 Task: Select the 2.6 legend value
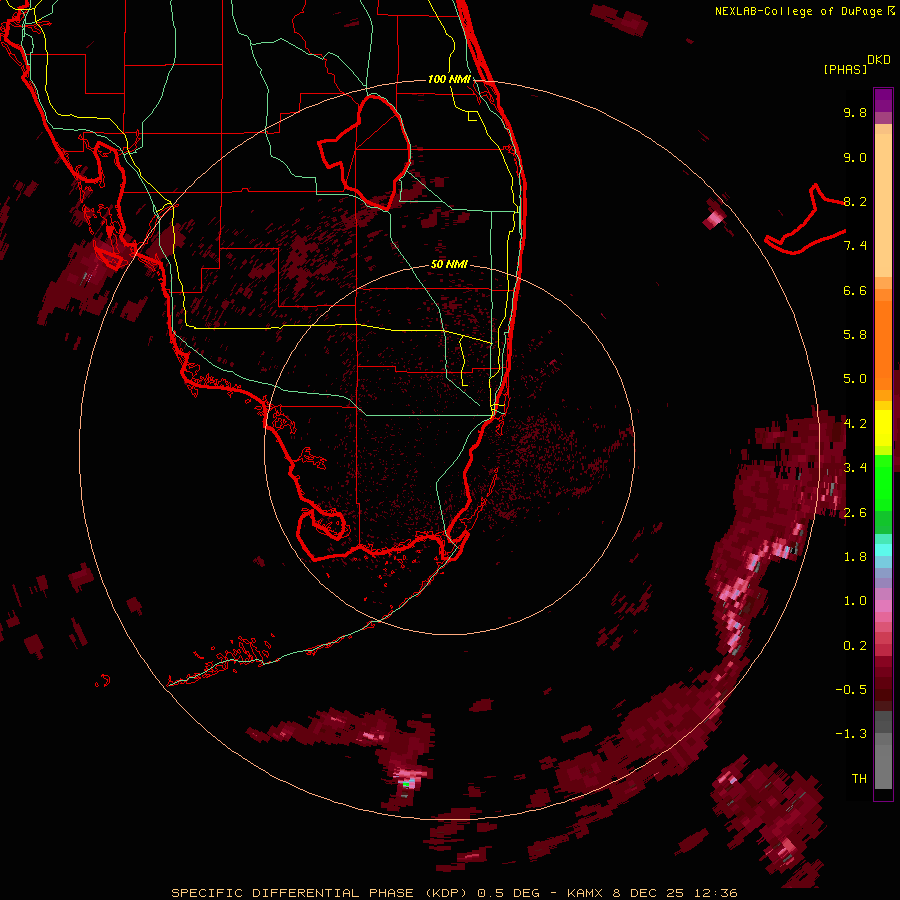(855, 512)
